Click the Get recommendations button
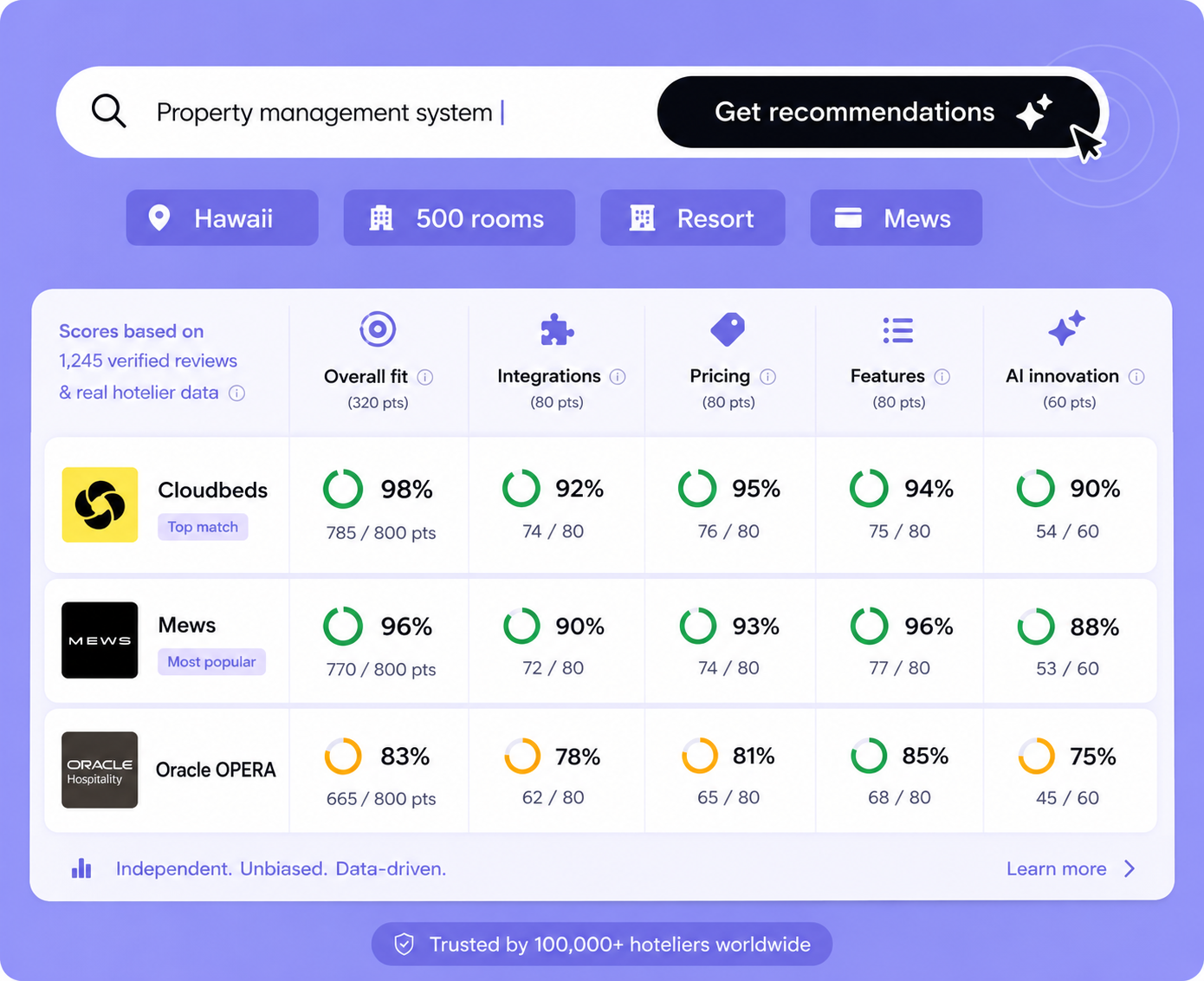Viewport: 1204px width, 981px height. coord(878,112)
